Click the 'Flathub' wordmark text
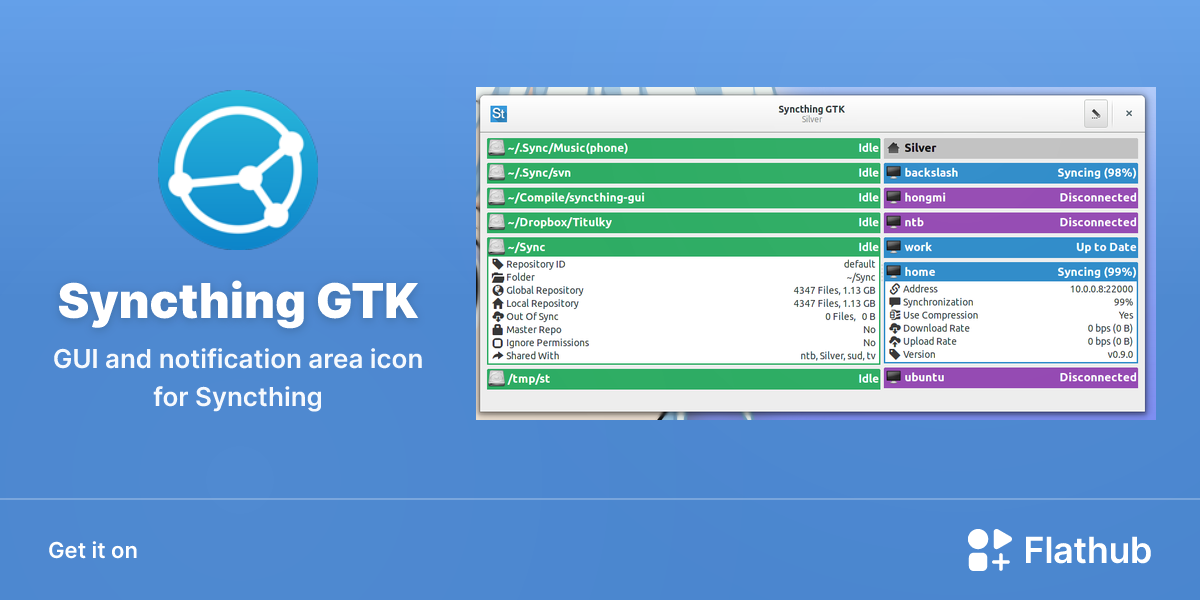 (x=1088, y=550)
